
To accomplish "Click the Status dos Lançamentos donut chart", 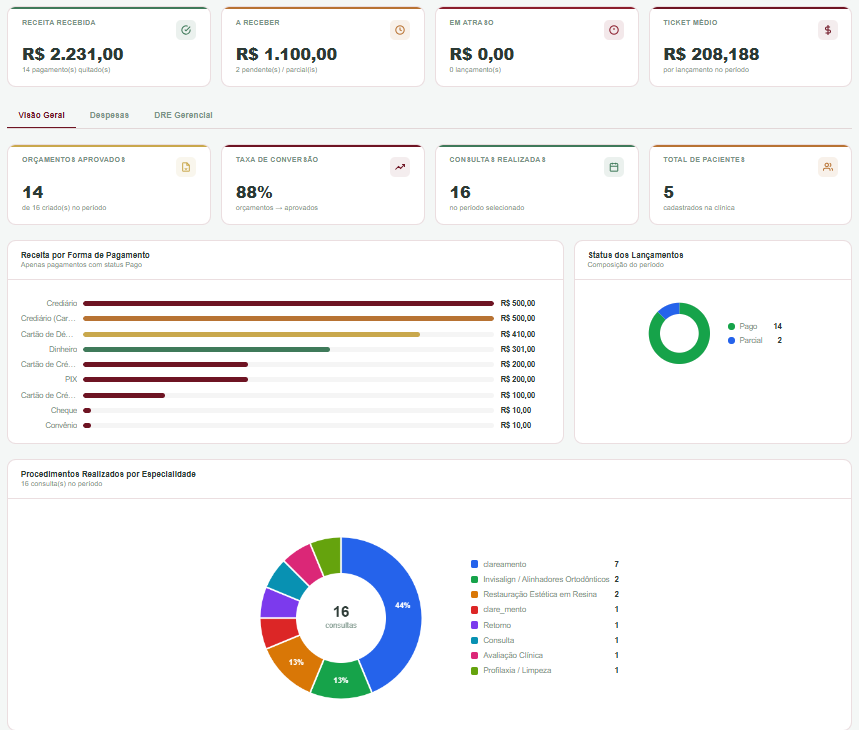I will pos(679,333).
